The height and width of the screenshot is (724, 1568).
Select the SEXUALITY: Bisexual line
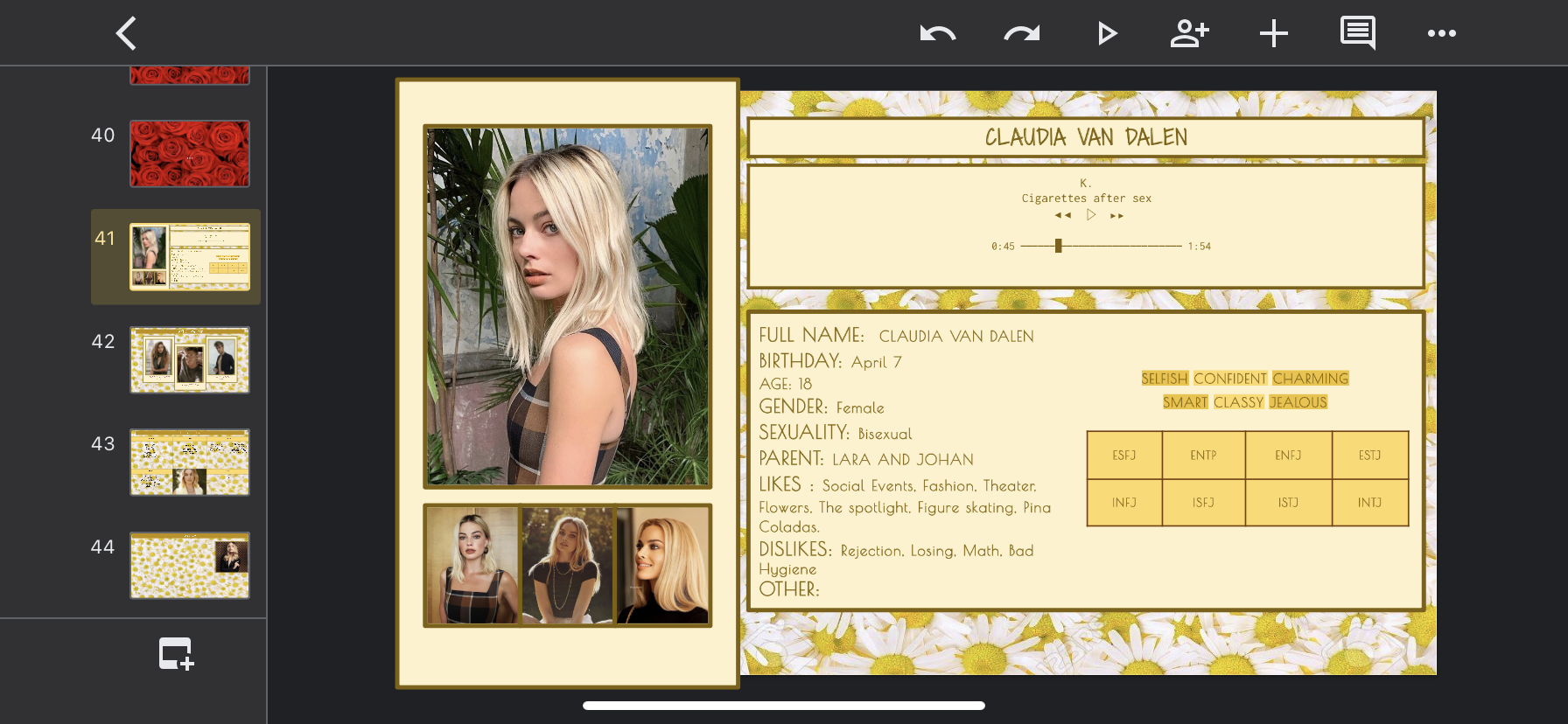pyautogui.click(x=836, y=433)
